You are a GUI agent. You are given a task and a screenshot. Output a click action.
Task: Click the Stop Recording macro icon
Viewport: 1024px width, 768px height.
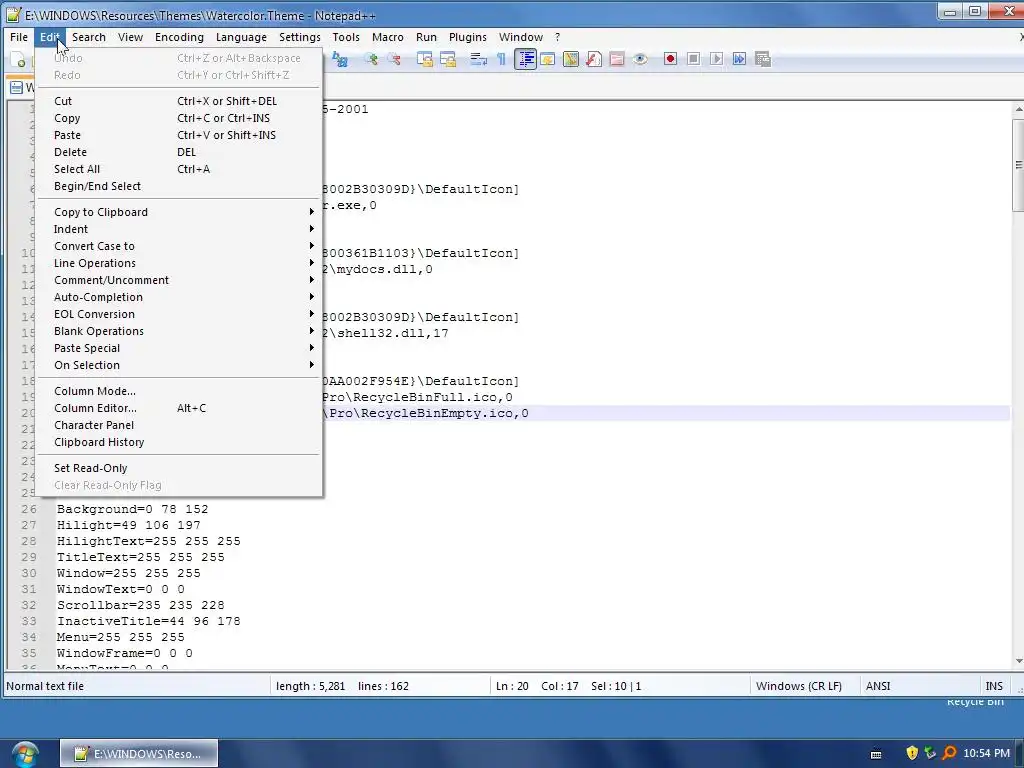click(694, 59)
